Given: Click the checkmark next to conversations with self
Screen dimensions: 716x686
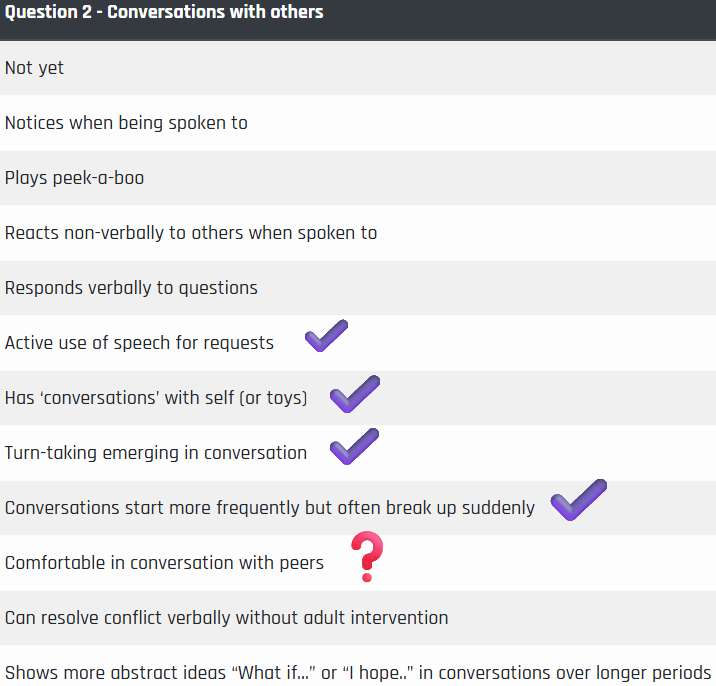Looking at the screenshot, I should (x=355, y=394).
